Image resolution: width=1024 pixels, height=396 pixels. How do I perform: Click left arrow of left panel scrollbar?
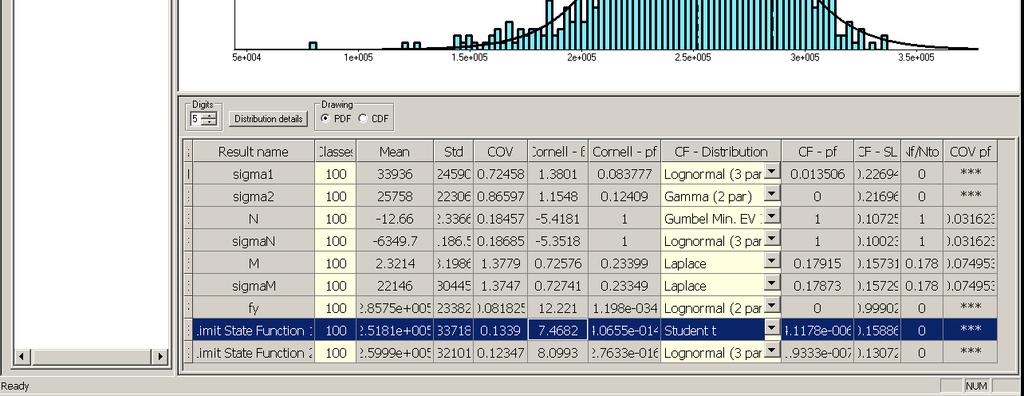(x=22, y=357)
